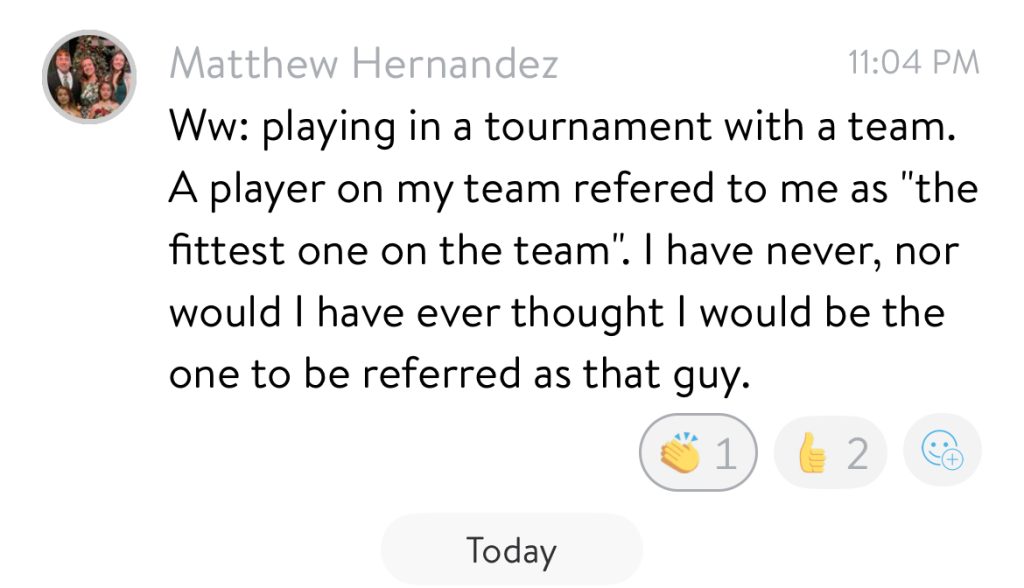Toggle the clapping hands reaction pill
1024x588 pixels.
pyautogui.click(x=699, y=453)
